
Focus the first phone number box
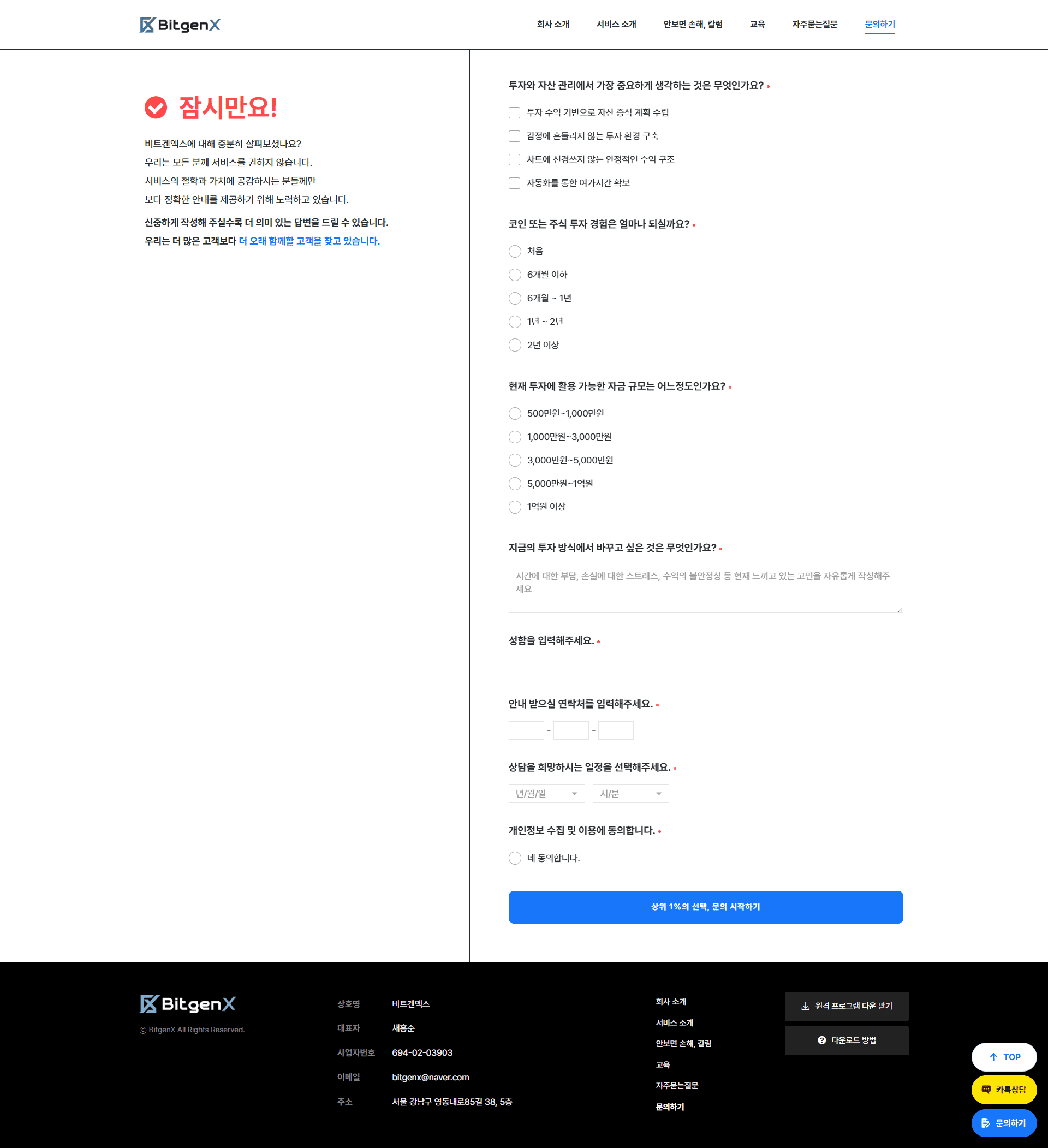tap(526, 730)
